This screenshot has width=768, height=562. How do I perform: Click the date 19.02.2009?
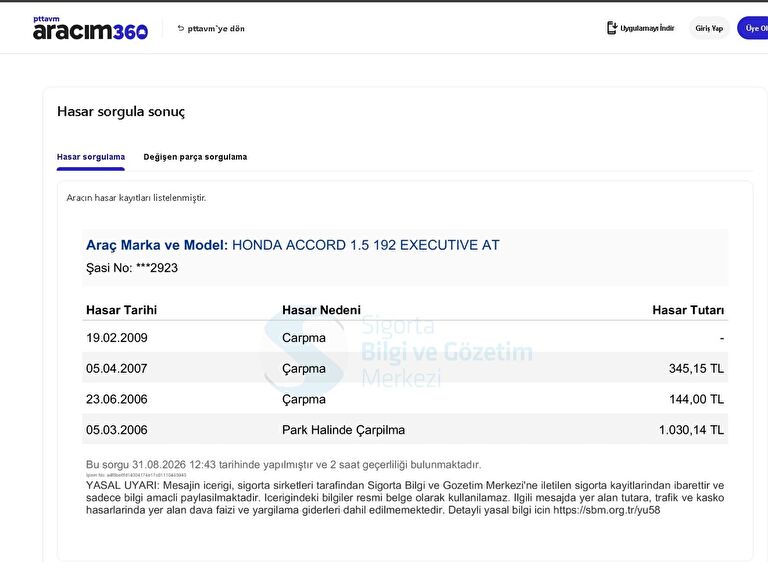pos(117,338)
